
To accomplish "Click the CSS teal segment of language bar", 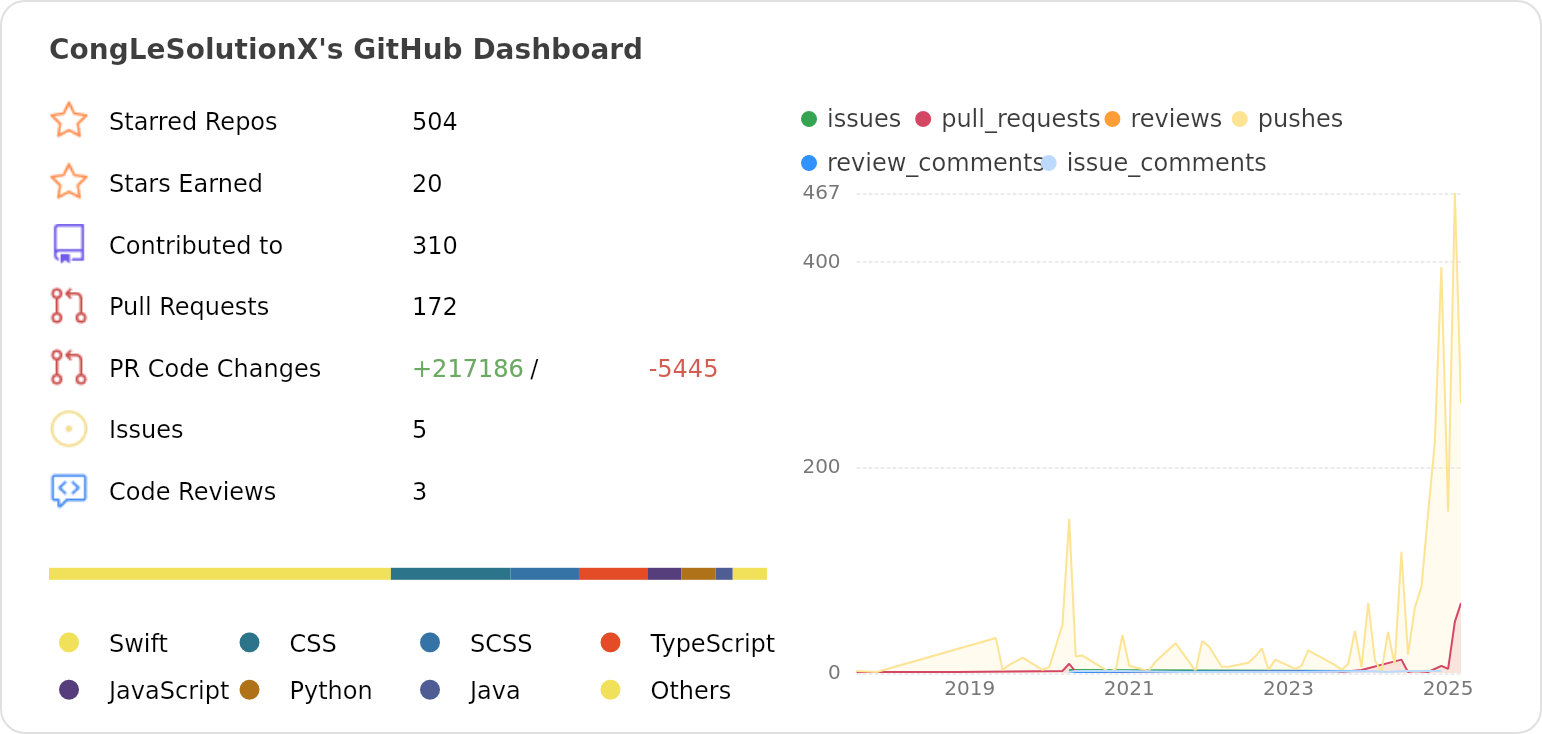I will 450,574.
